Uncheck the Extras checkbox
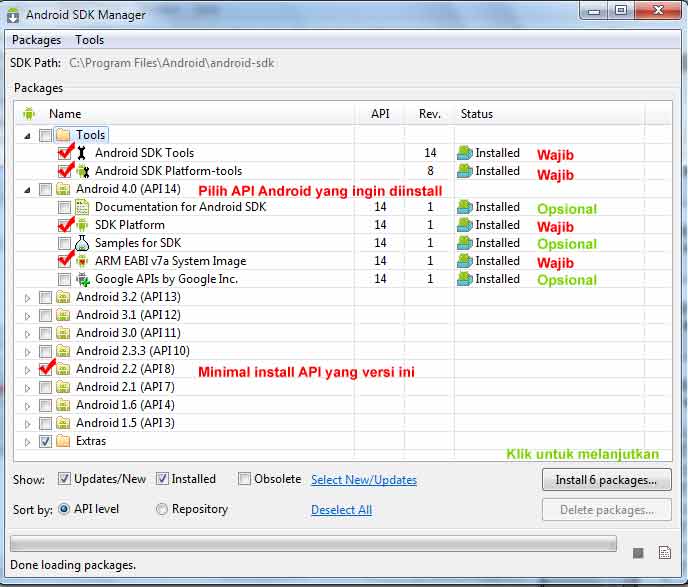The height and width of the screenshot is (587, 688). coord(45,441)
